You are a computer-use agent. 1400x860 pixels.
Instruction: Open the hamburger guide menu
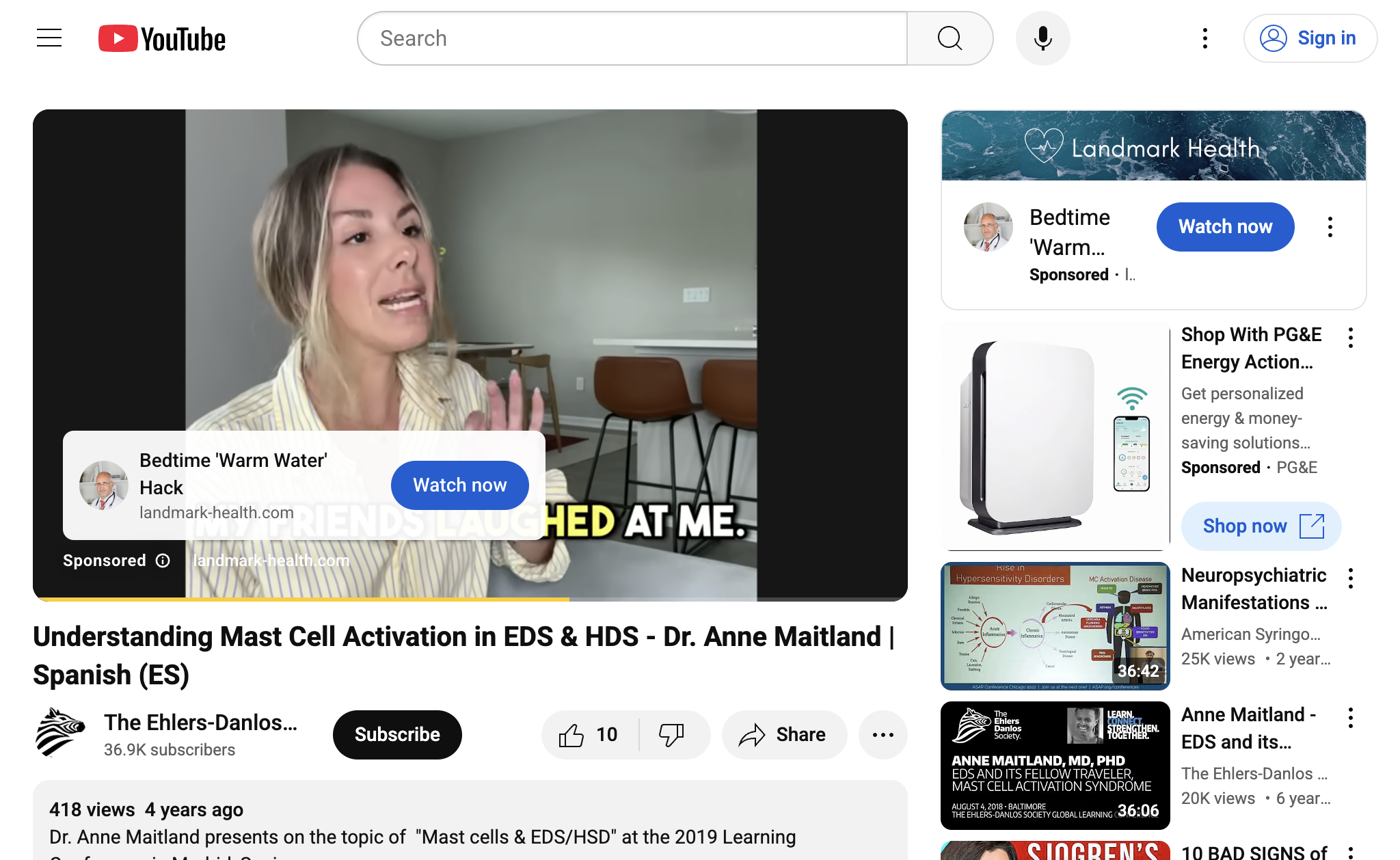[49, 38]
